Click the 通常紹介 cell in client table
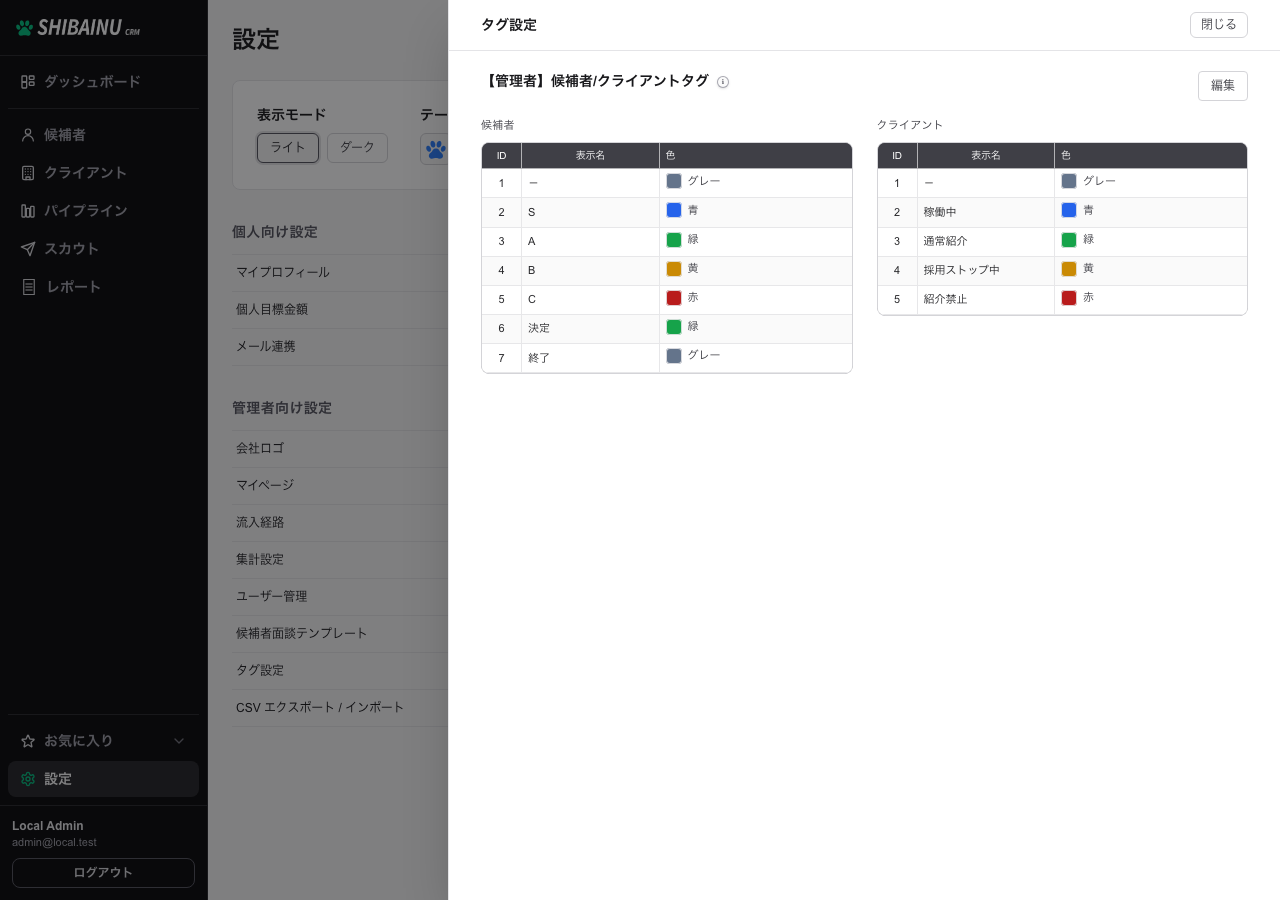Viewport: 1280px width, 900px height. pyautogui.click(x=985, y=241)
